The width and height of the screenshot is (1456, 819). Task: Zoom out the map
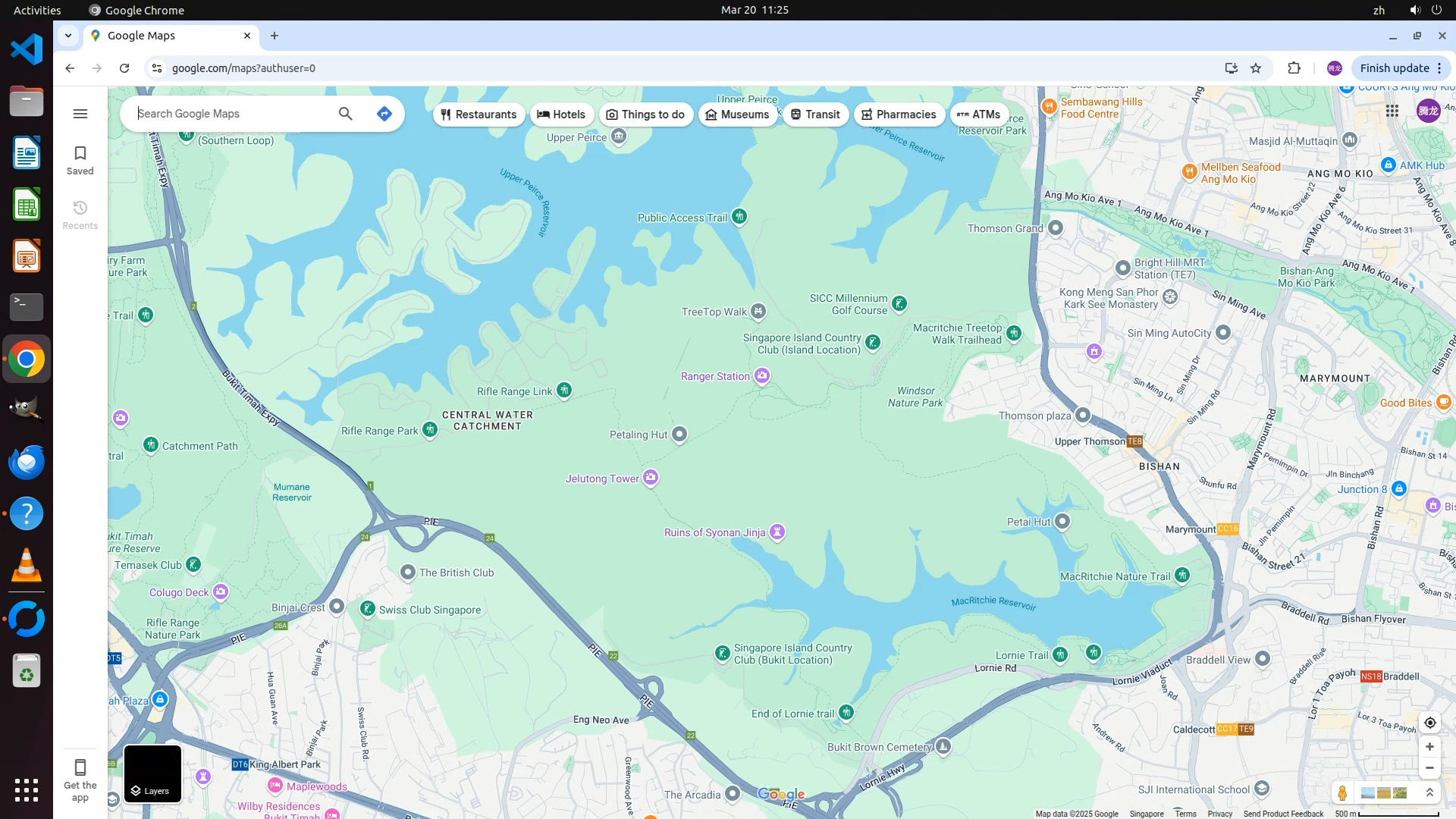click(1429, 768)
